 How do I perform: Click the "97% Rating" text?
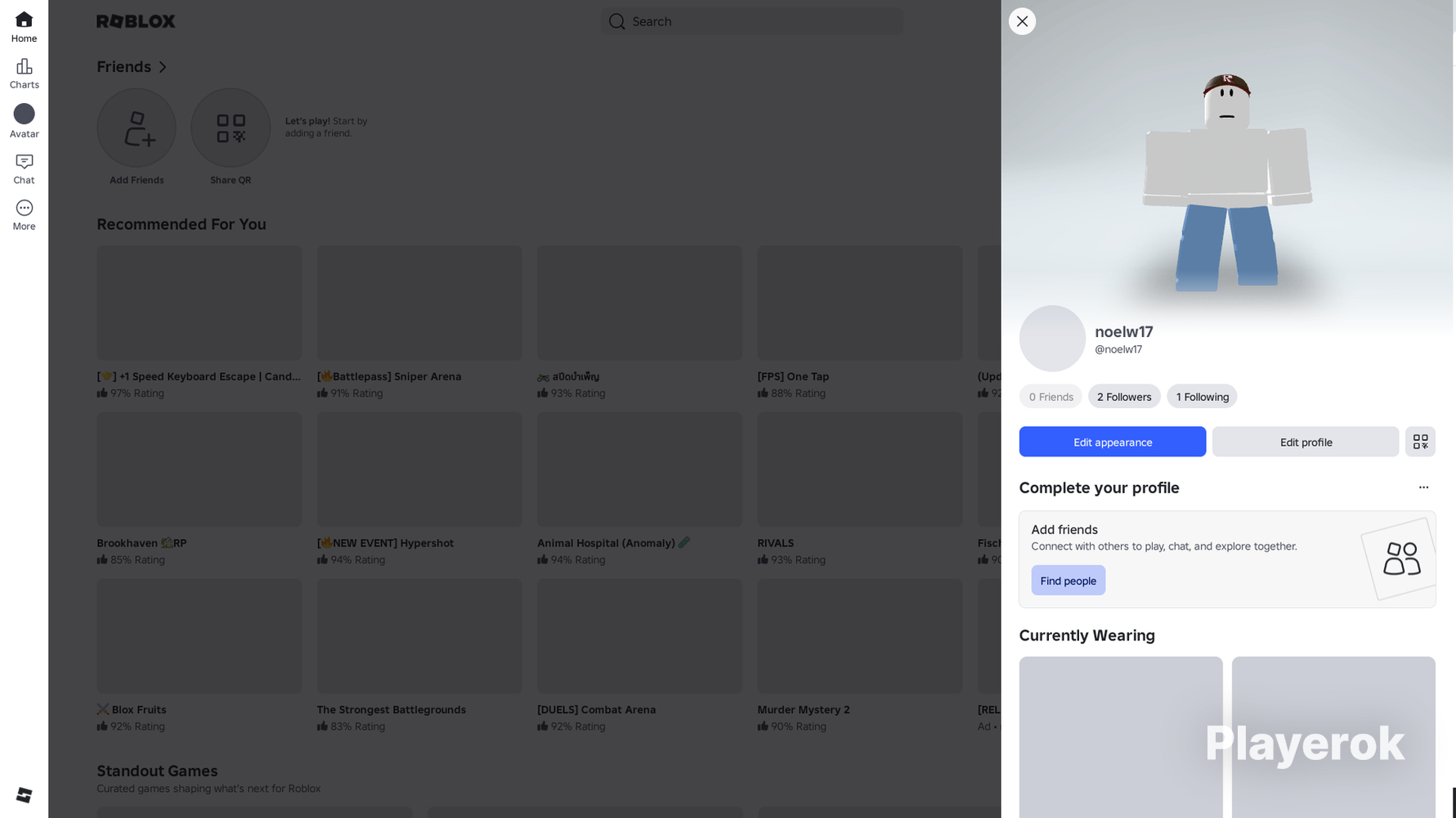click(137, 393)
